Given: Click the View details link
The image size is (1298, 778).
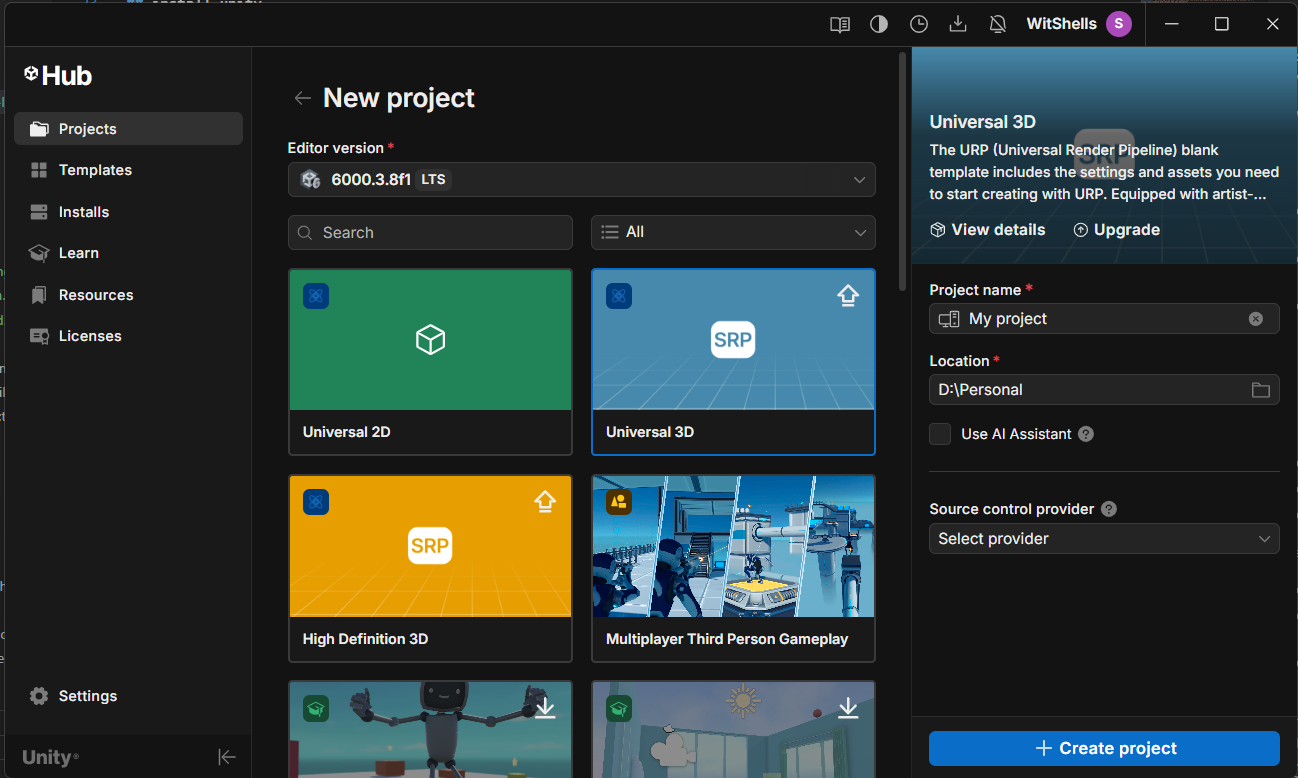Looking at the screenshot, I should 988,230.
